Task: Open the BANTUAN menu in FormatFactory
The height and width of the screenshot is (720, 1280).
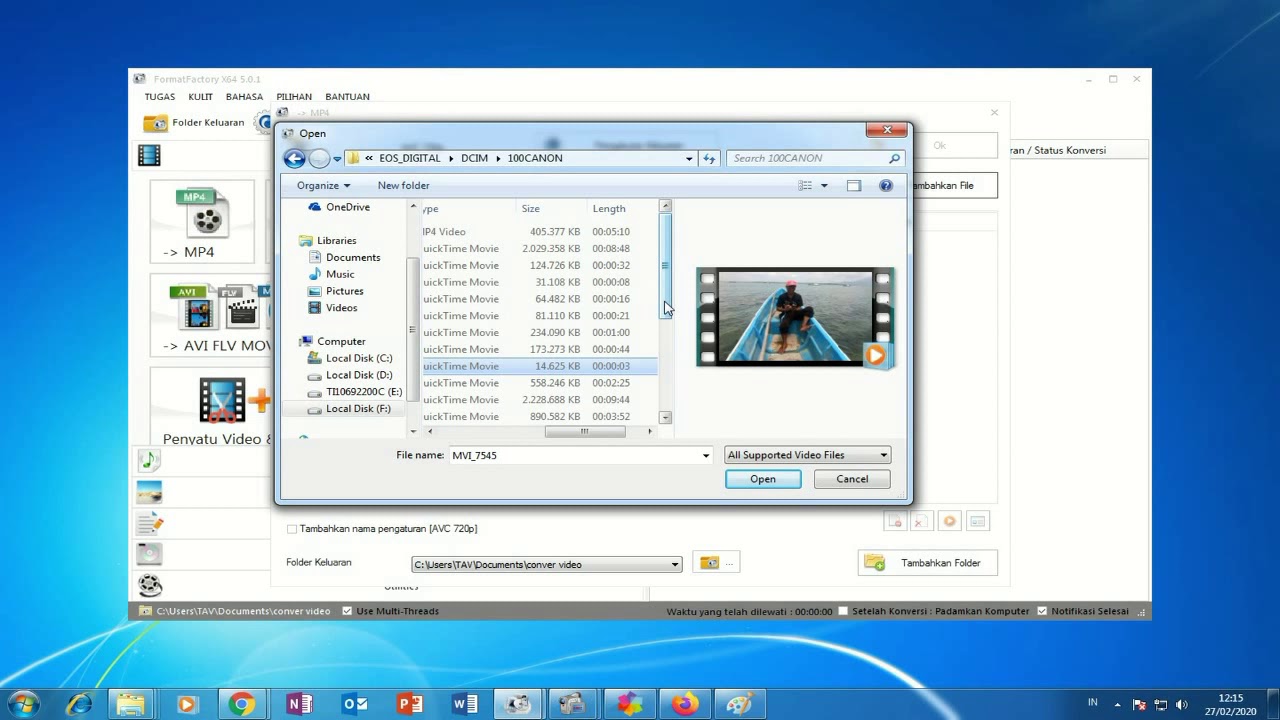Action: click(347, 97)
